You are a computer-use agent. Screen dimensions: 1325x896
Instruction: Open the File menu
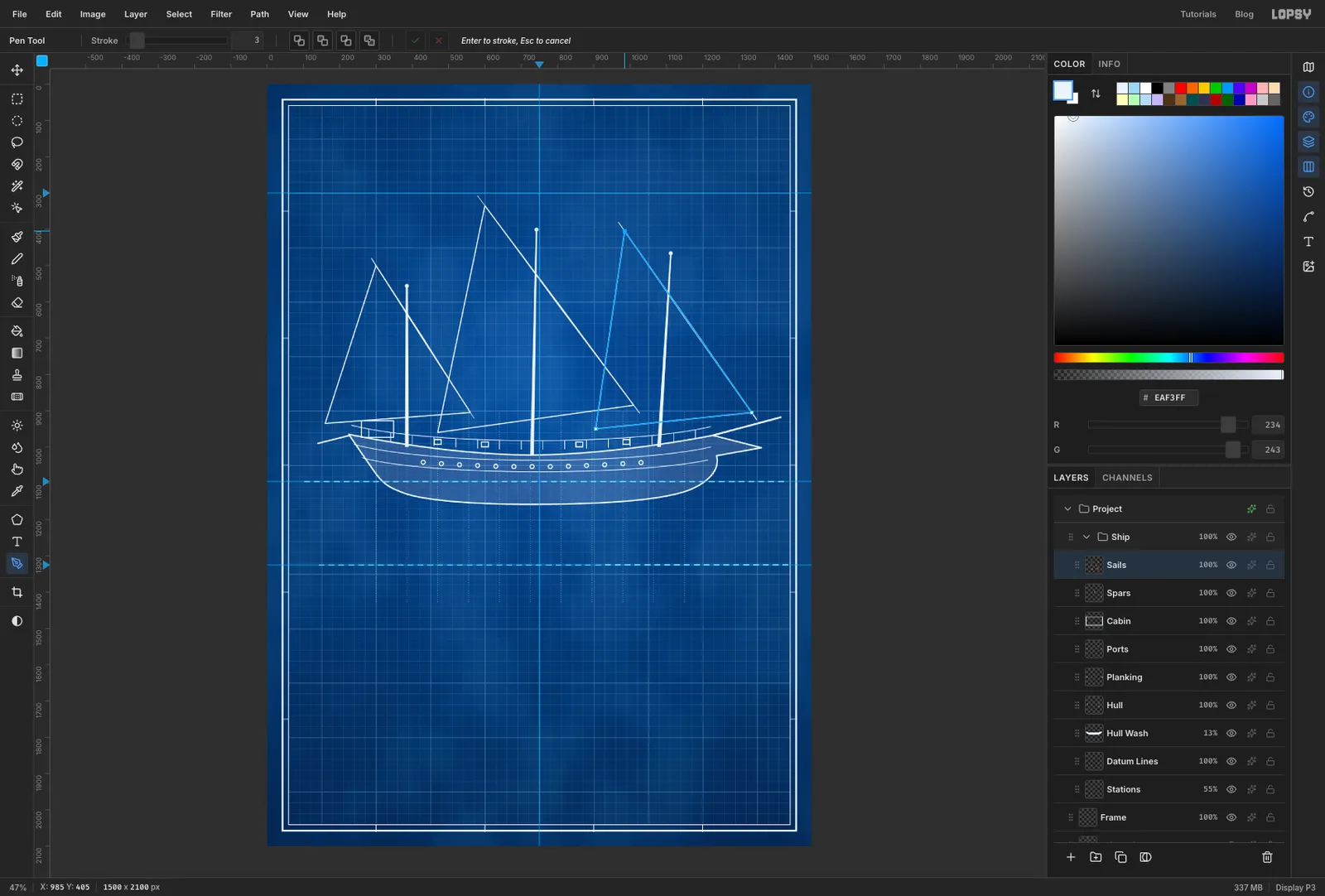point(20,14)
